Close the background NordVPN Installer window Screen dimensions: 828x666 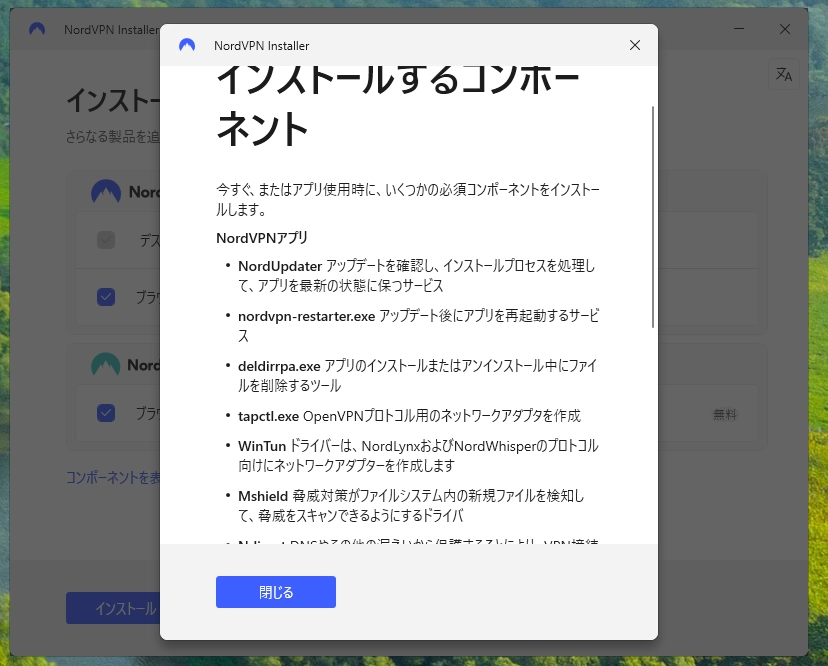tap(785, 29)
